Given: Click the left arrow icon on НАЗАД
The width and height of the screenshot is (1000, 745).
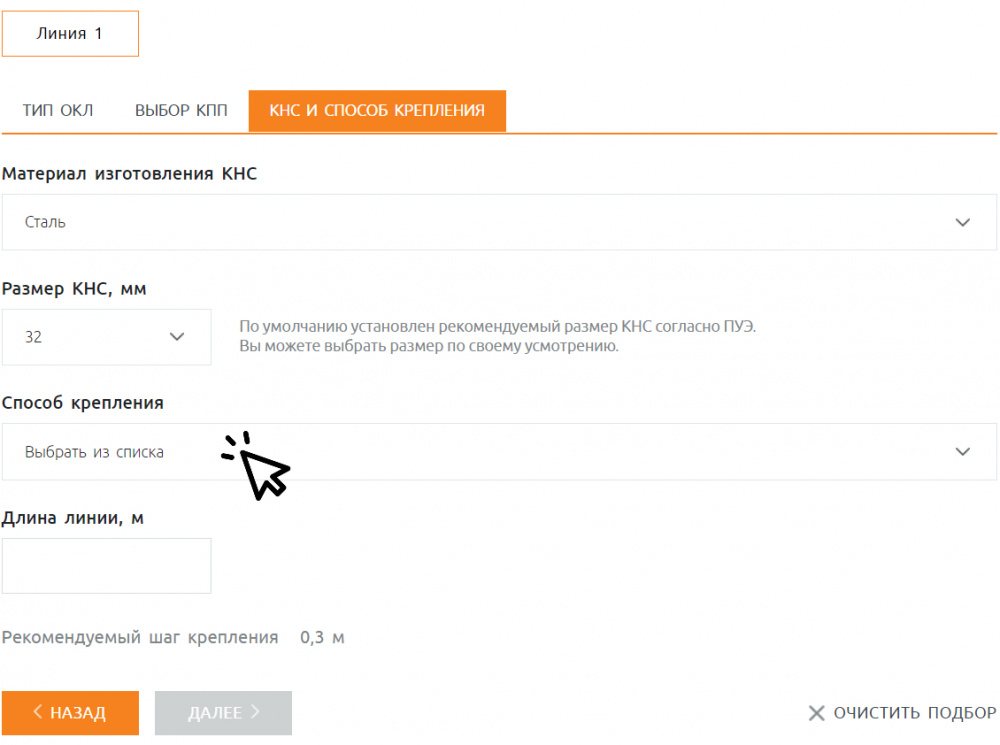Looking at the screenshot, I should tap(38, 713).
